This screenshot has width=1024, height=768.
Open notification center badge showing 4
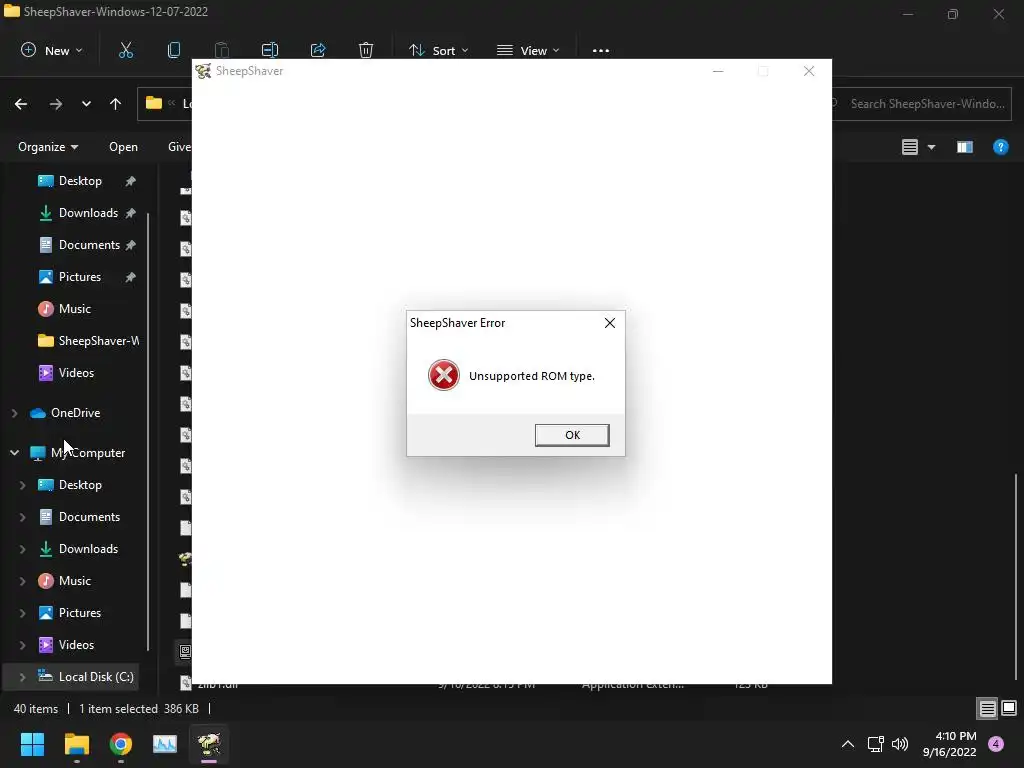coord(996,744)
